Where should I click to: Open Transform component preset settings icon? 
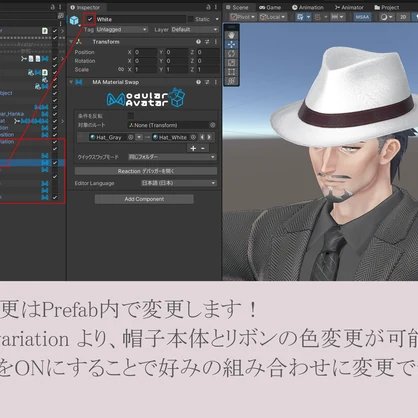point(207,42)
